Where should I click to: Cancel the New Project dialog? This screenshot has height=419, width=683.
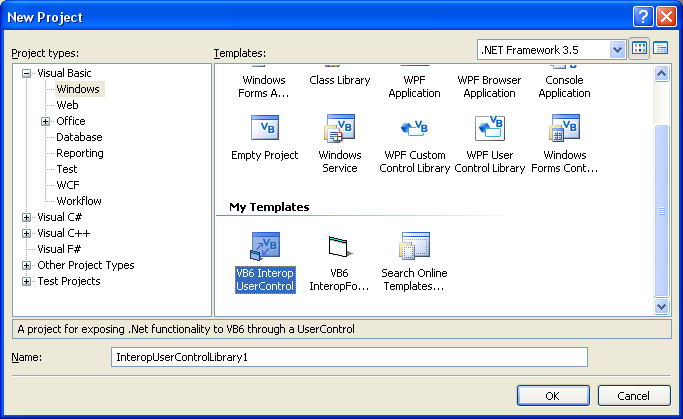(x=634, y=395)
